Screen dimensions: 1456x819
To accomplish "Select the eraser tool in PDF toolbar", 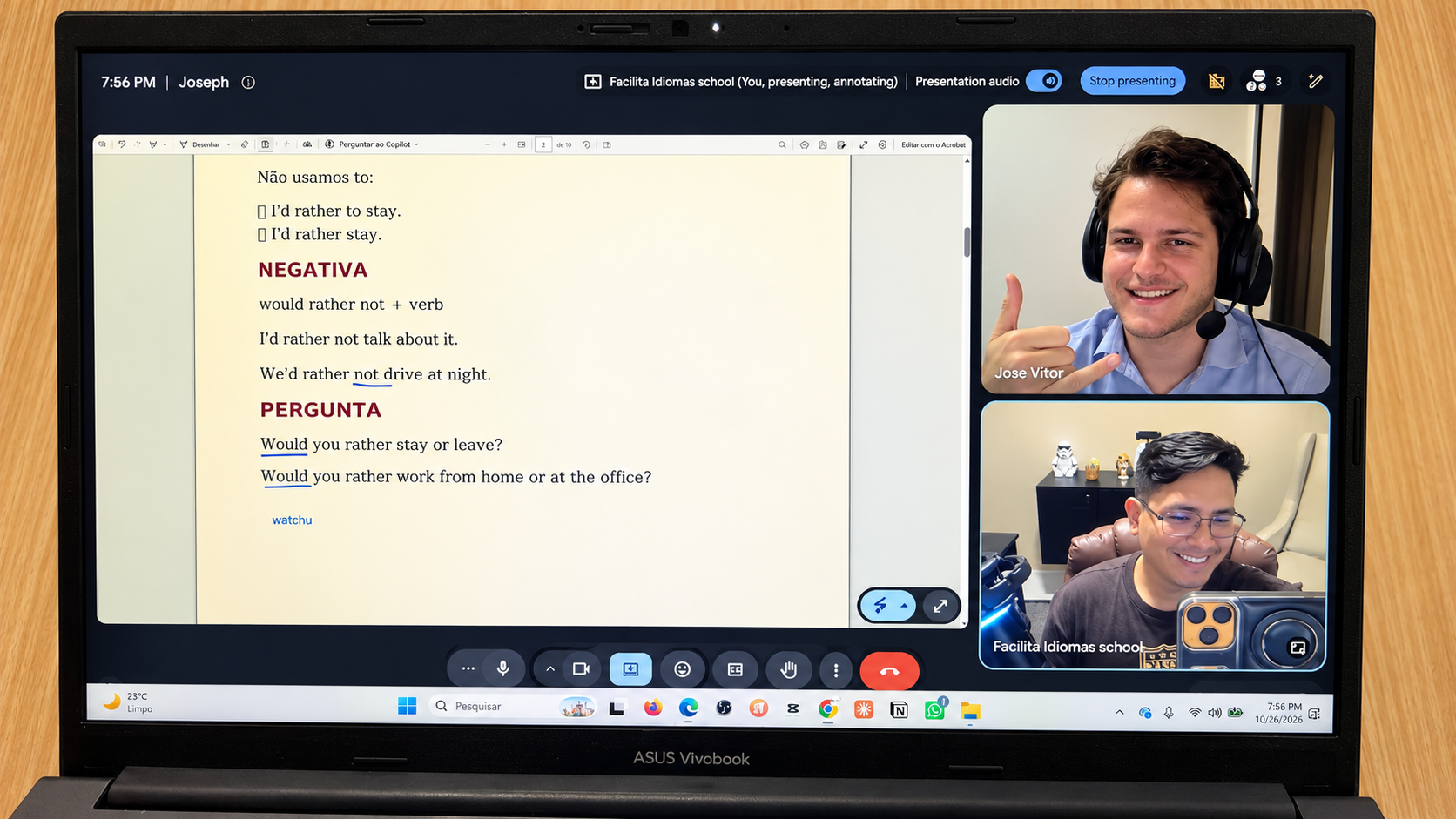I will pyautogui.click(x=245, y=144).
